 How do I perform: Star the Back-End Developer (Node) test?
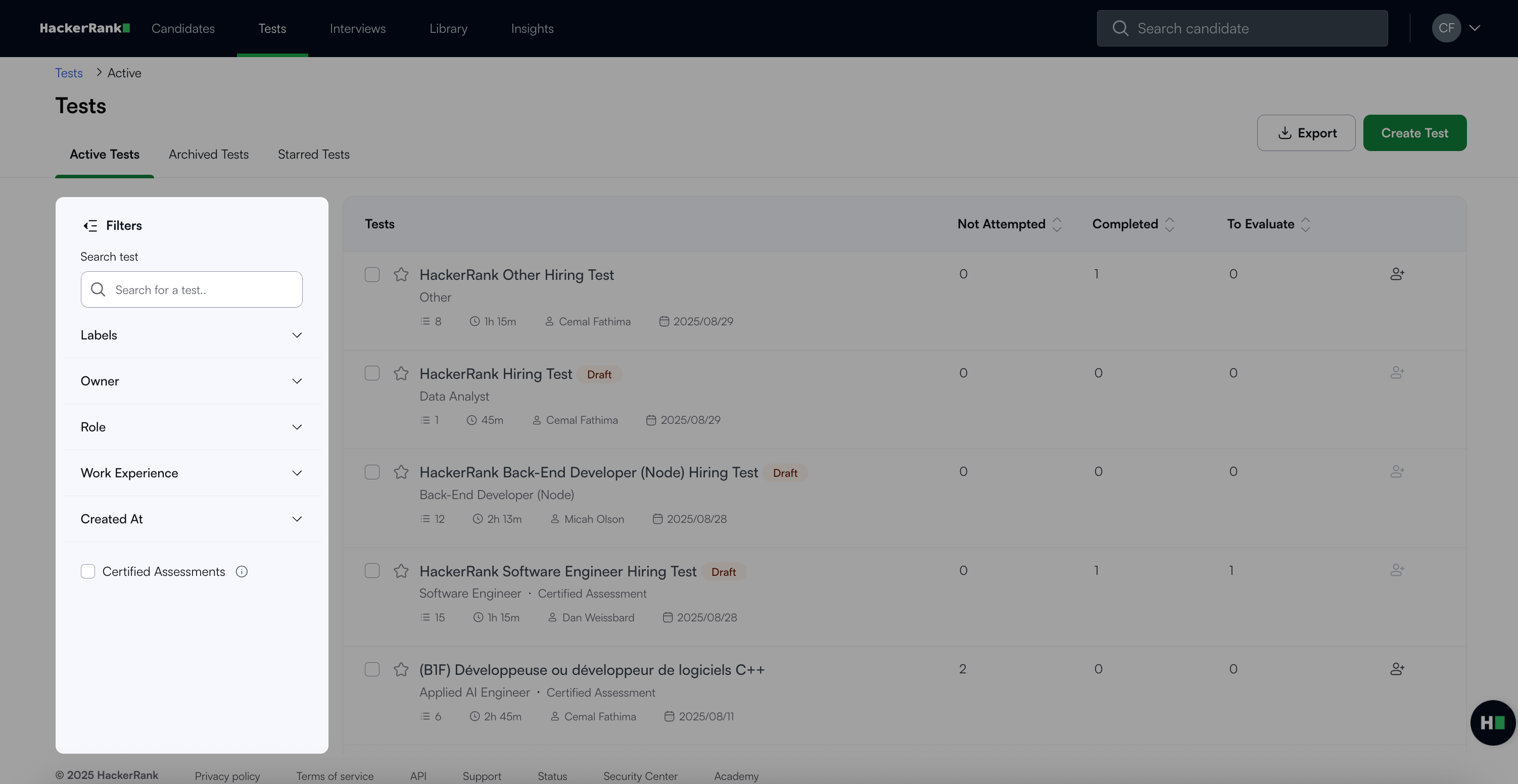(401, 472)
